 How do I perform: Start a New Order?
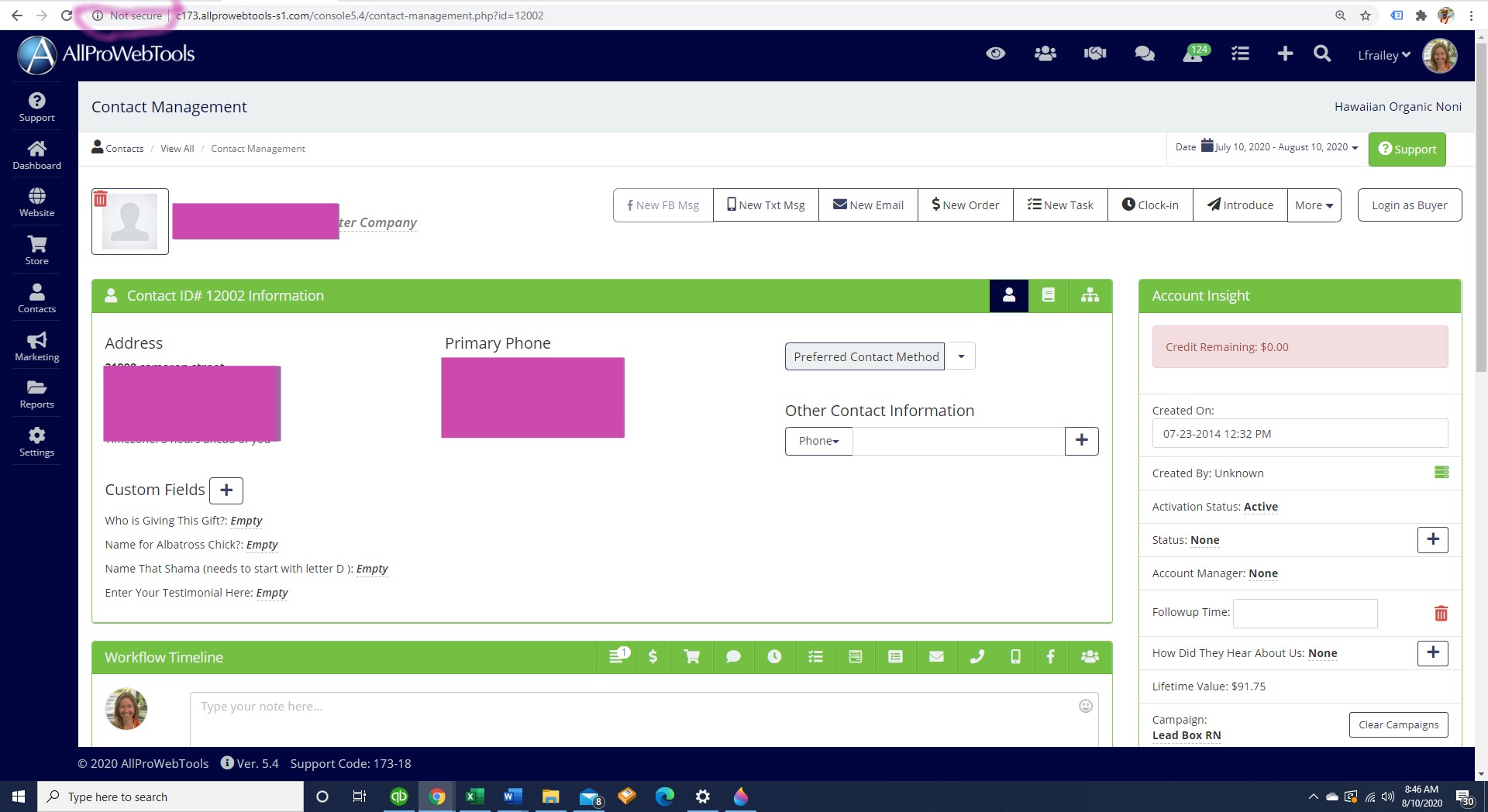(x=965, y=205)
